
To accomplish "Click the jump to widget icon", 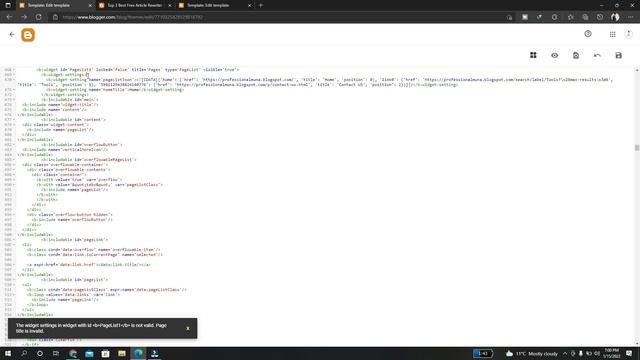I will coord(533,55).
